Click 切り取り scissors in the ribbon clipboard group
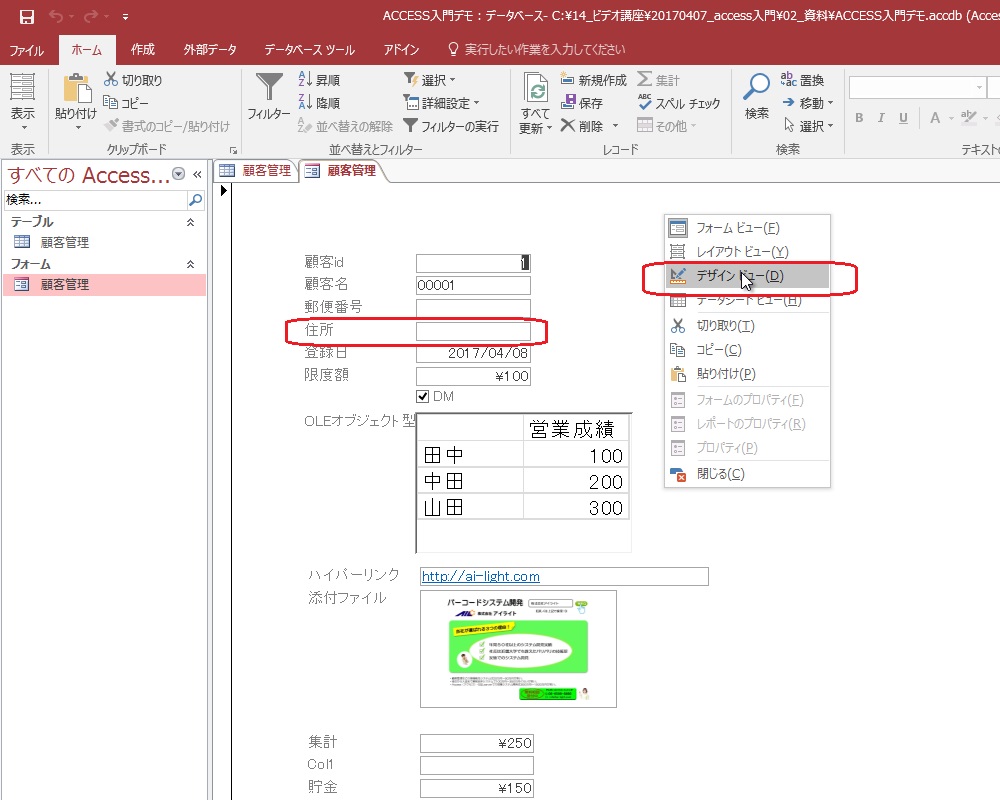Screen dimensions: 1000x800 (x=134, y=80)
